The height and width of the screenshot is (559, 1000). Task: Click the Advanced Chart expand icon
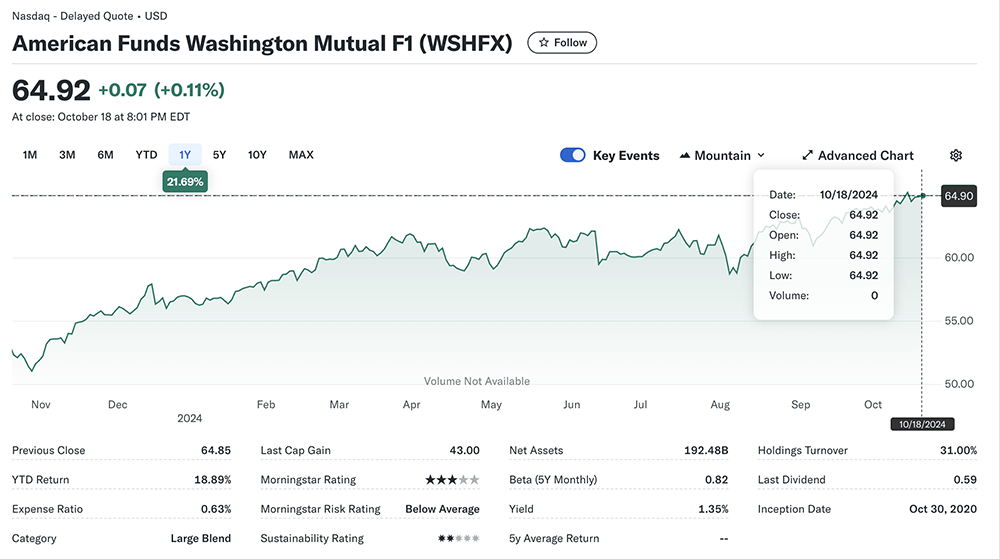point(807,156)
